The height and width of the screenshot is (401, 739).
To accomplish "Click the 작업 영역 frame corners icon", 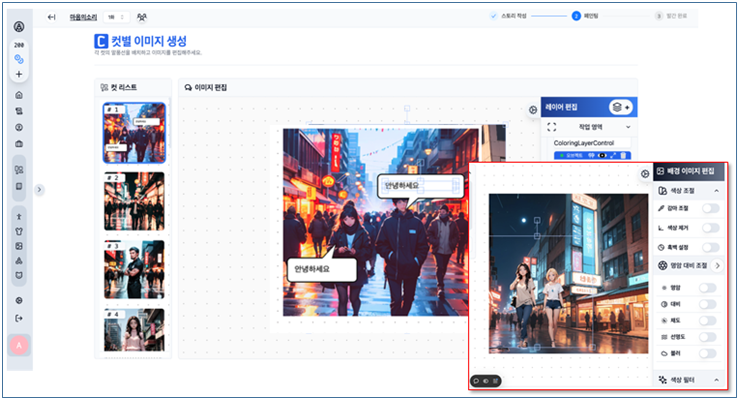I will (552, 127).
